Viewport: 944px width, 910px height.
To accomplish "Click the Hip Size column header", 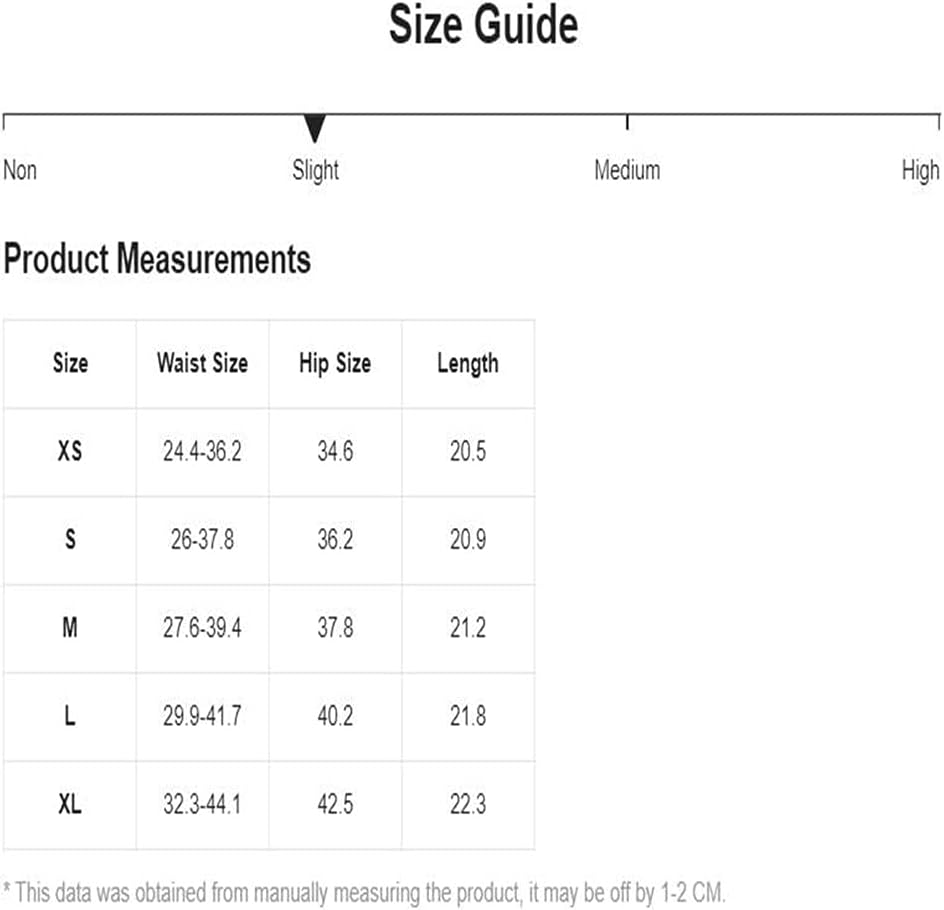I will tap(335, 364).
